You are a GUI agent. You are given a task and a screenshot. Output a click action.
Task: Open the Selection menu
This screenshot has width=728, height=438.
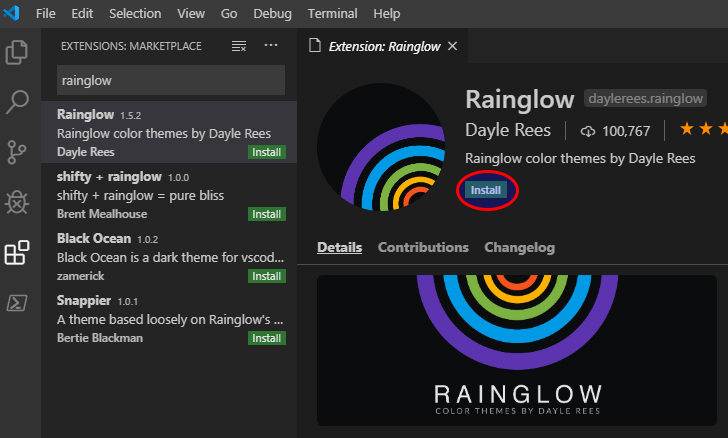point(133,14)
